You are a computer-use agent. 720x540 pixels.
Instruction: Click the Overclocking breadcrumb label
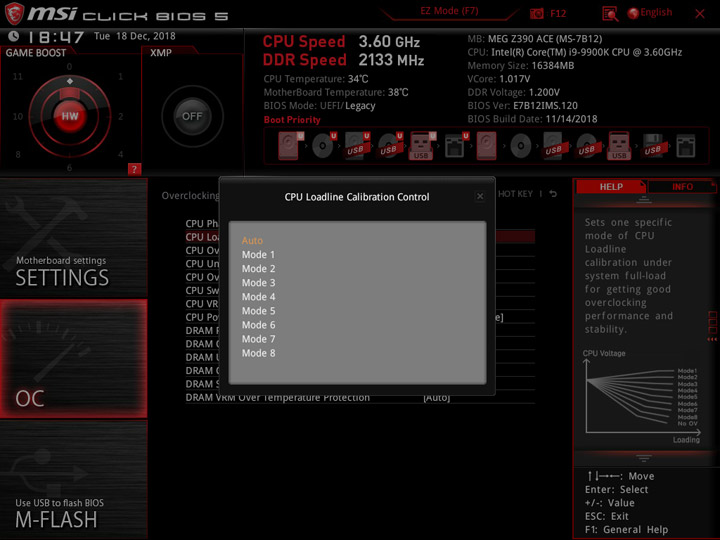coord(190,196)
